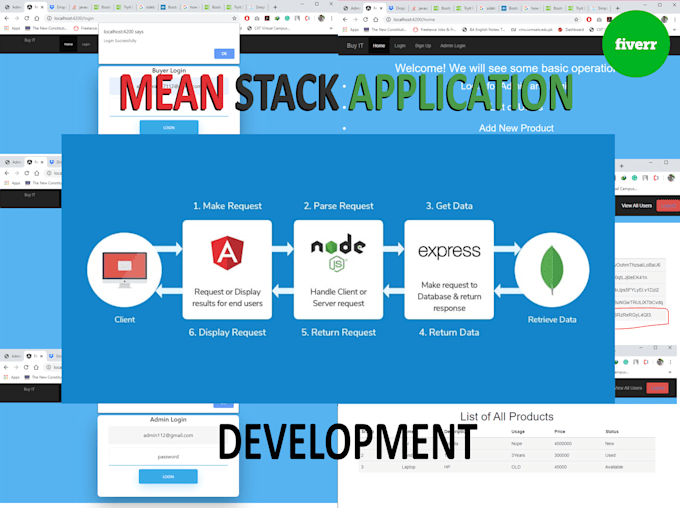The width and height of the screenshot is (680, 508).
Task: Click View All Users in bottom-right window
Action: [628, 388]
